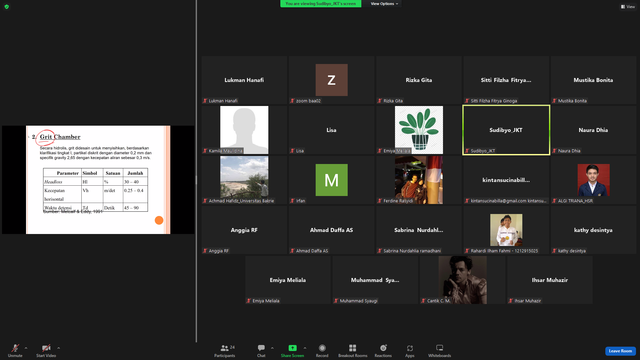
Task: Open the Chat panel
Action: click(x=261, y=350)
